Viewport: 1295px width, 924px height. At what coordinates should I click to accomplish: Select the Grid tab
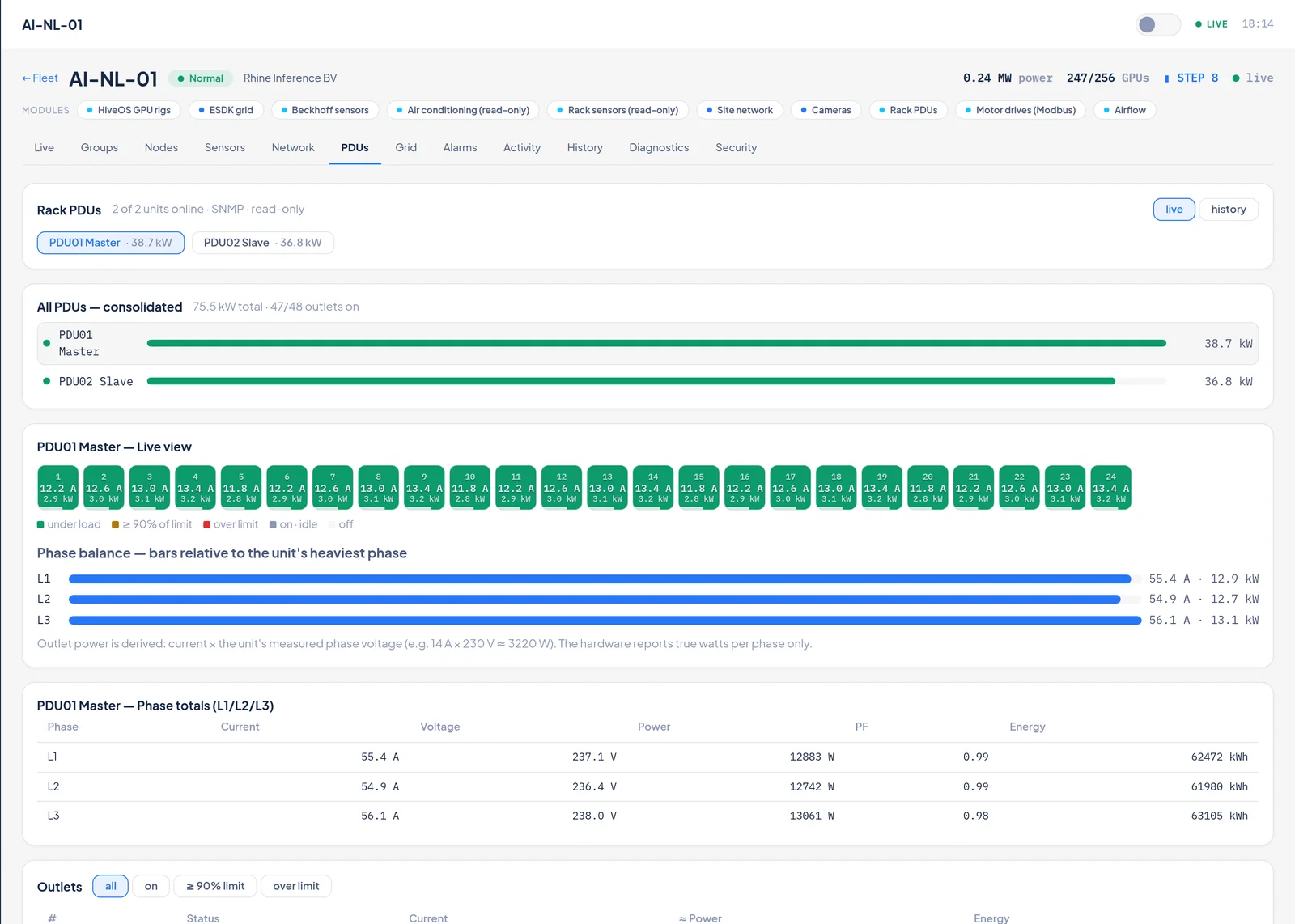coord(406,148)
